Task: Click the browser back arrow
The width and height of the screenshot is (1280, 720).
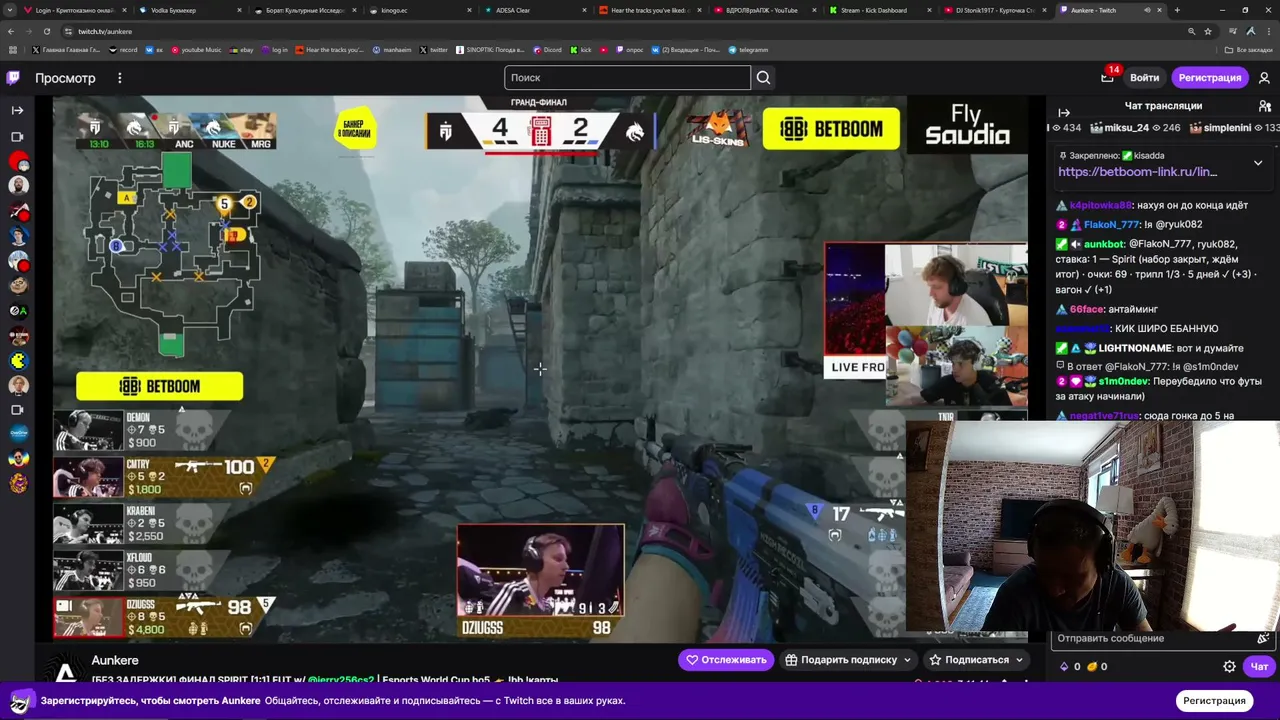Action: click(12, 31)
